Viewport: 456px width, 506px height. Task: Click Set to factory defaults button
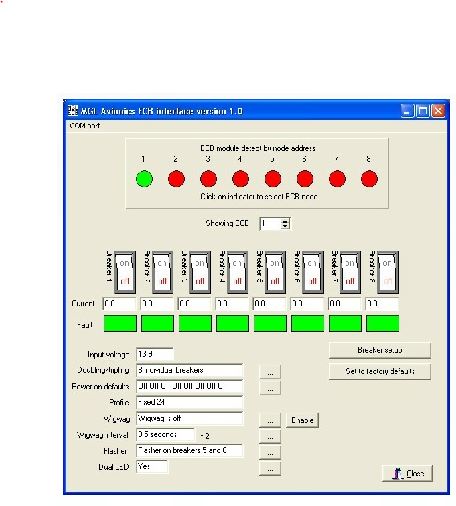point(380,371)
